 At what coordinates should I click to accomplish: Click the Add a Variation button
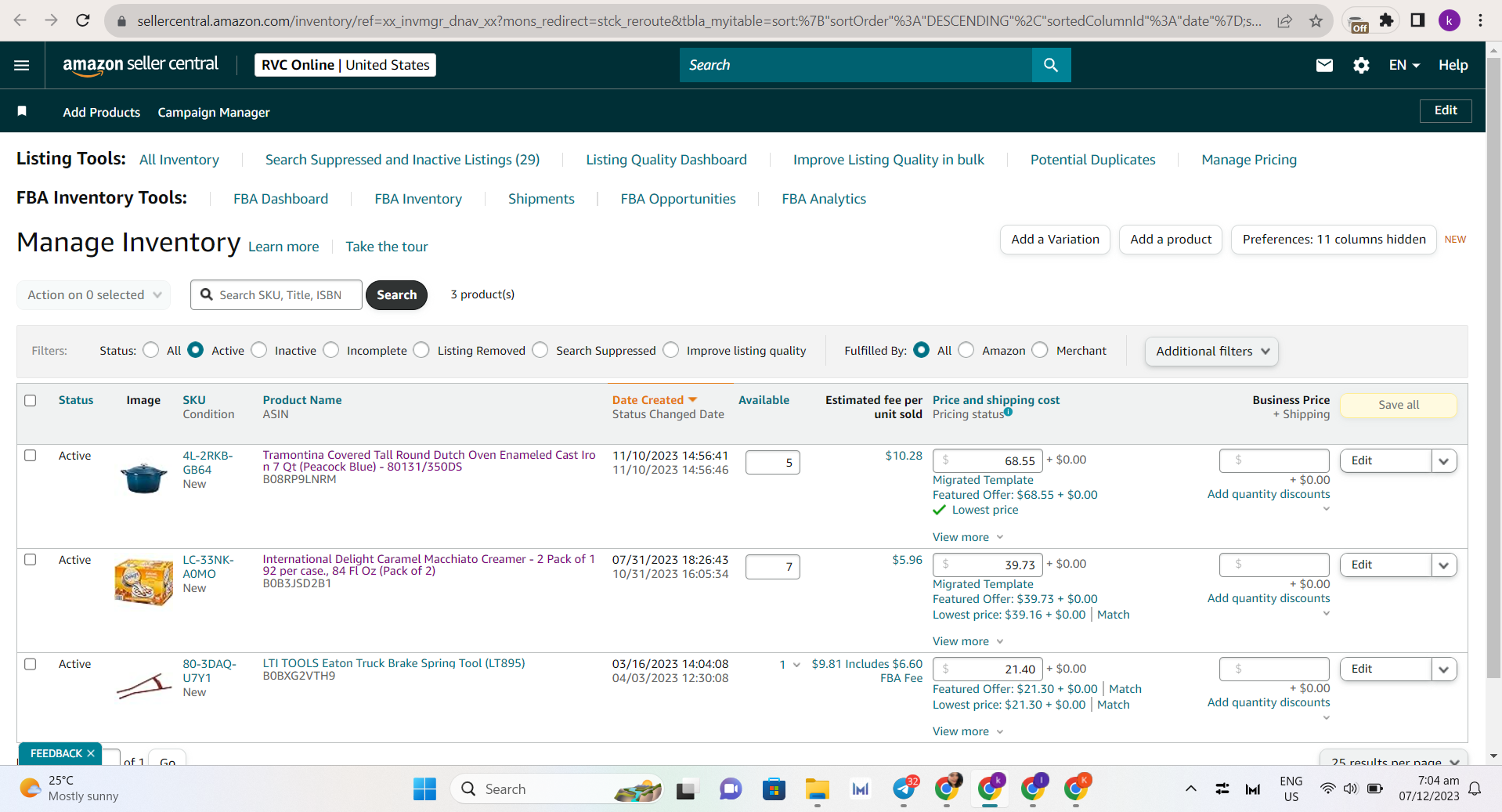click(1055, 240)
